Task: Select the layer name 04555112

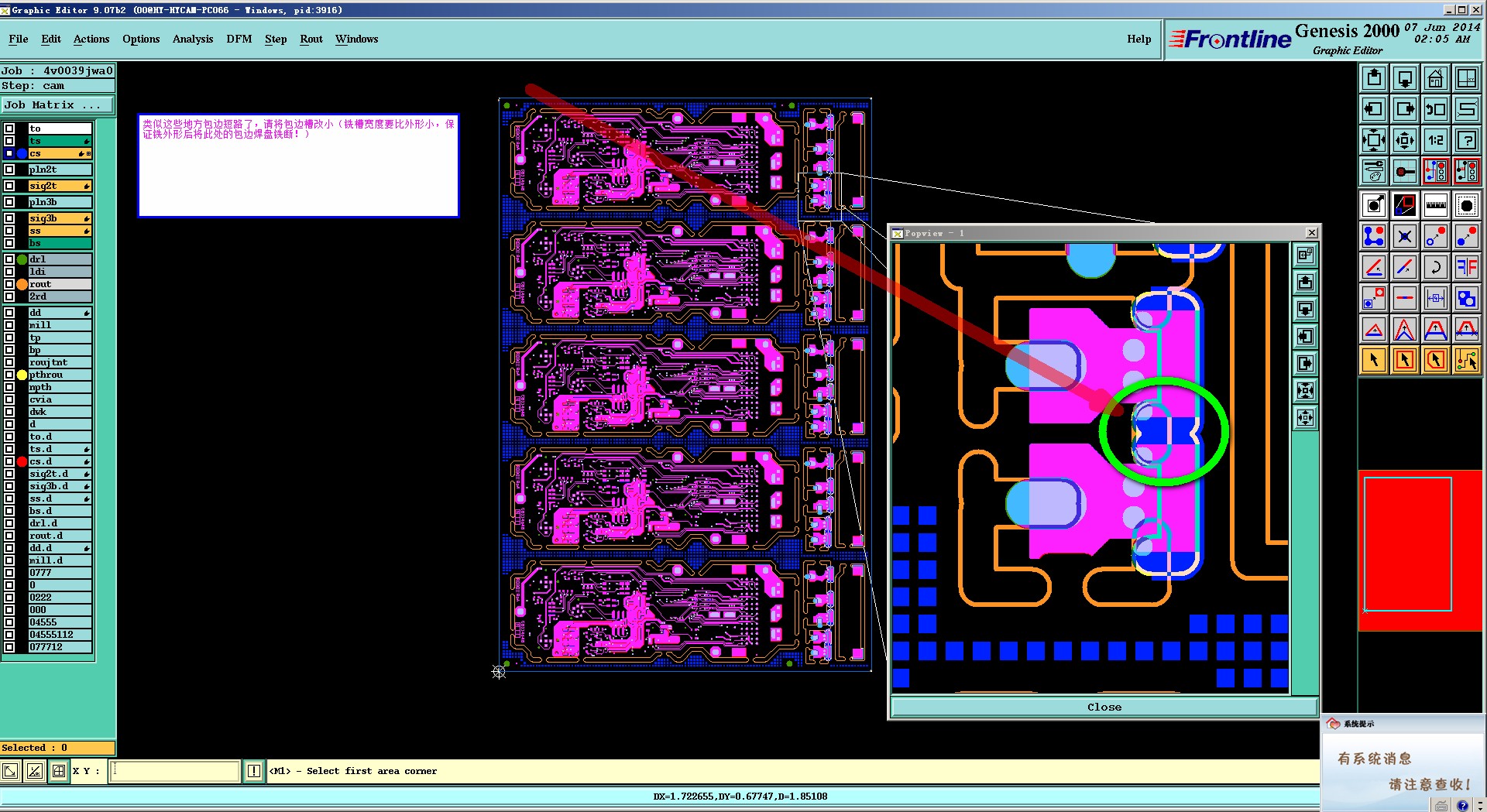Action: (x=60, y=635)
